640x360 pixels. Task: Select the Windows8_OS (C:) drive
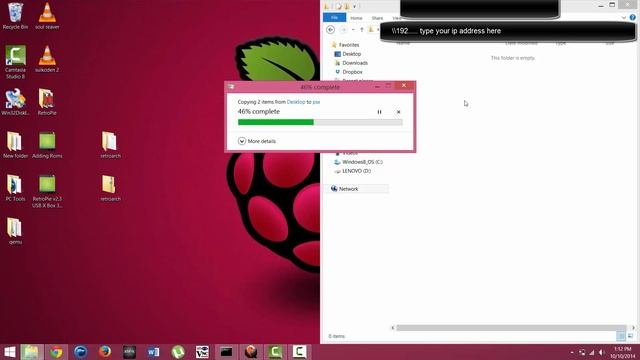click(358, 162)
